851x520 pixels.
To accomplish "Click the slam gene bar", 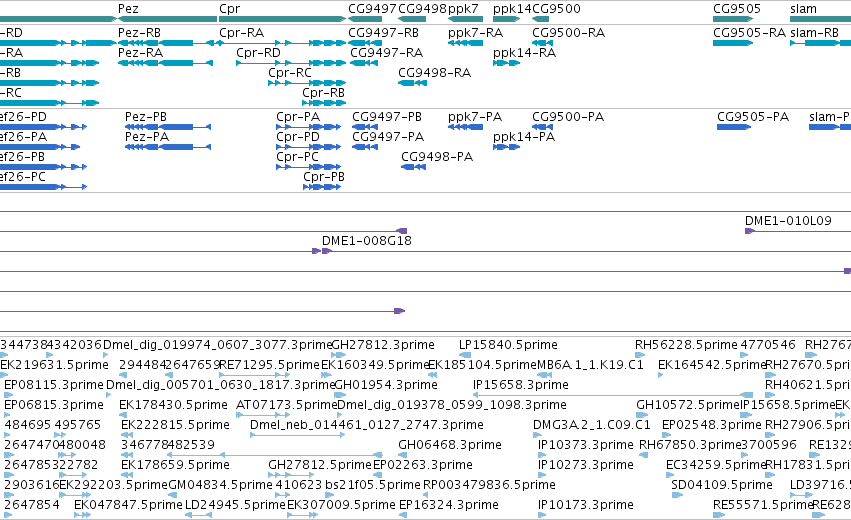I will pyautogui.click(x=821, y=19).
